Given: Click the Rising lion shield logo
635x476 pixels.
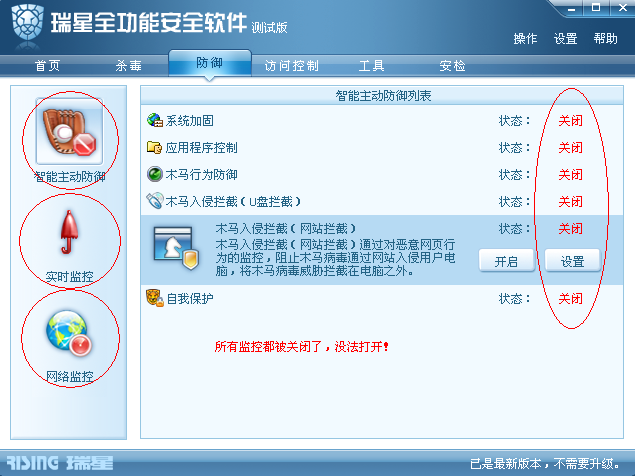Looking at the screenshot, I should 27,24.
